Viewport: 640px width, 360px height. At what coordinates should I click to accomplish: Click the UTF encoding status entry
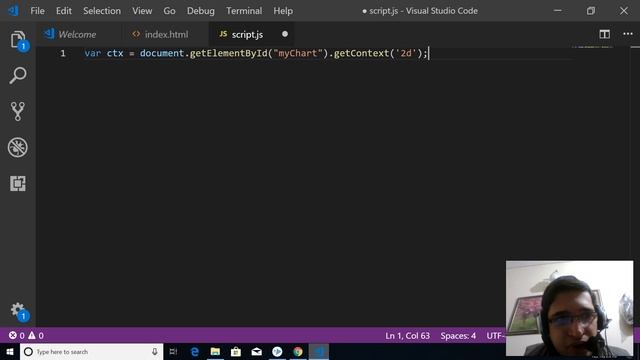(496, 336)
